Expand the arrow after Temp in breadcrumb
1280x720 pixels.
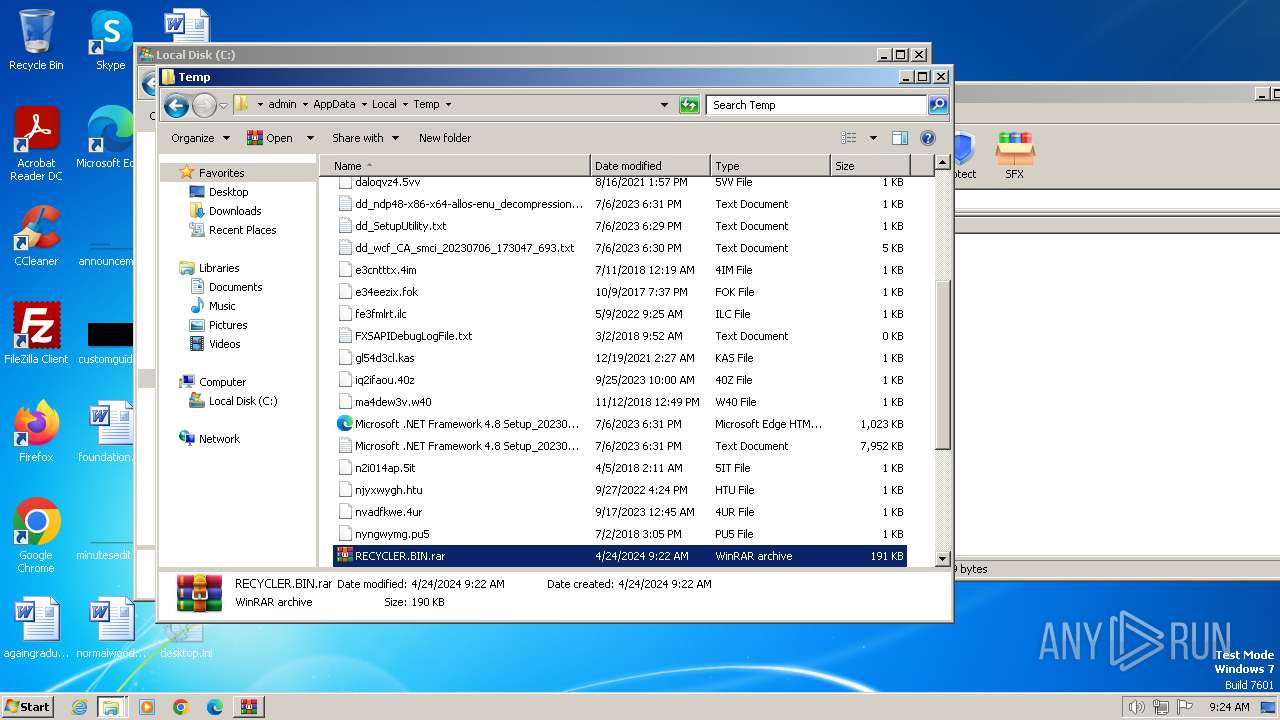pyautogui.click(x=448, y=104)
